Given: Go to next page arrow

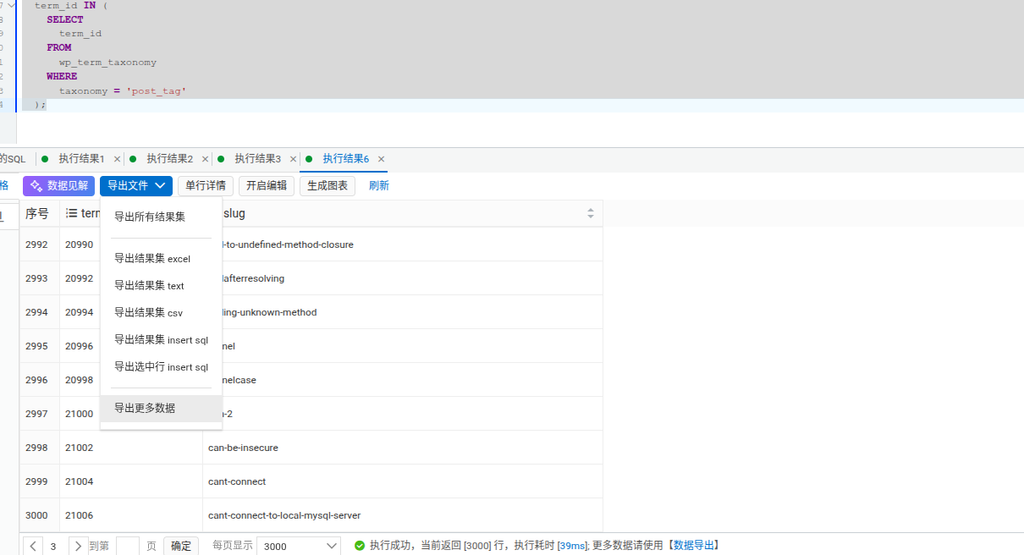Looking at the screenshot, I should (78, 546).
